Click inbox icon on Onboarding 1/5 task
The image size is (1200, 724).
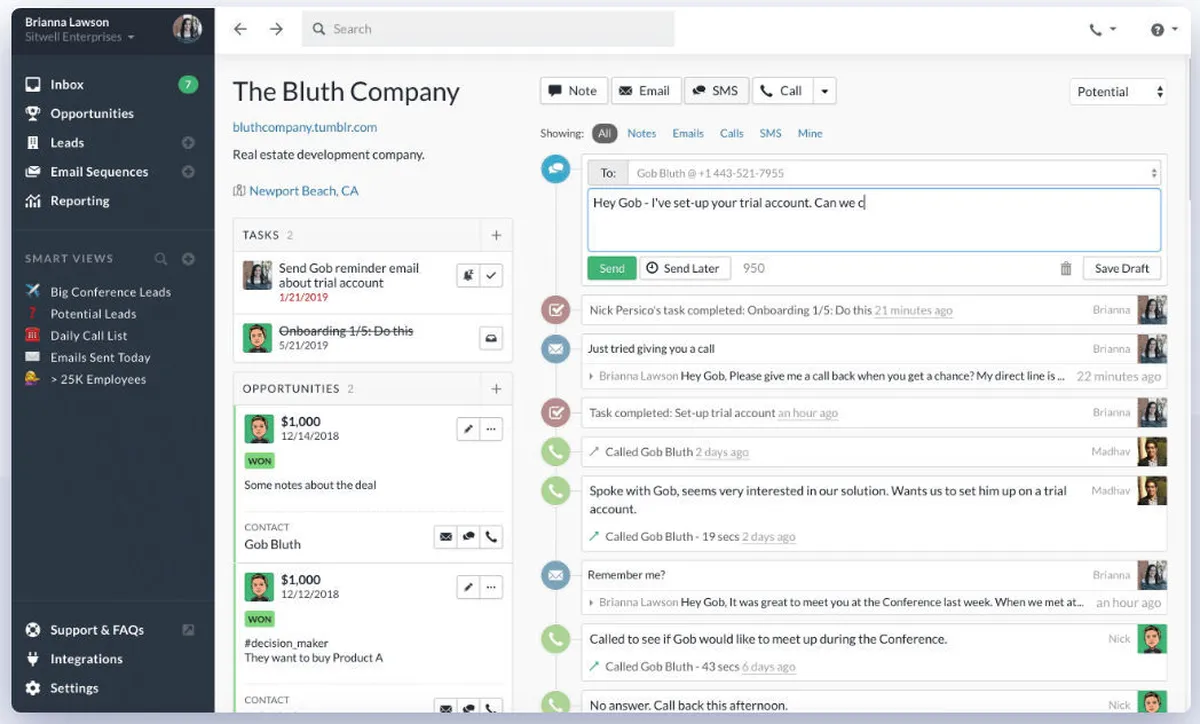pos(491,338)
